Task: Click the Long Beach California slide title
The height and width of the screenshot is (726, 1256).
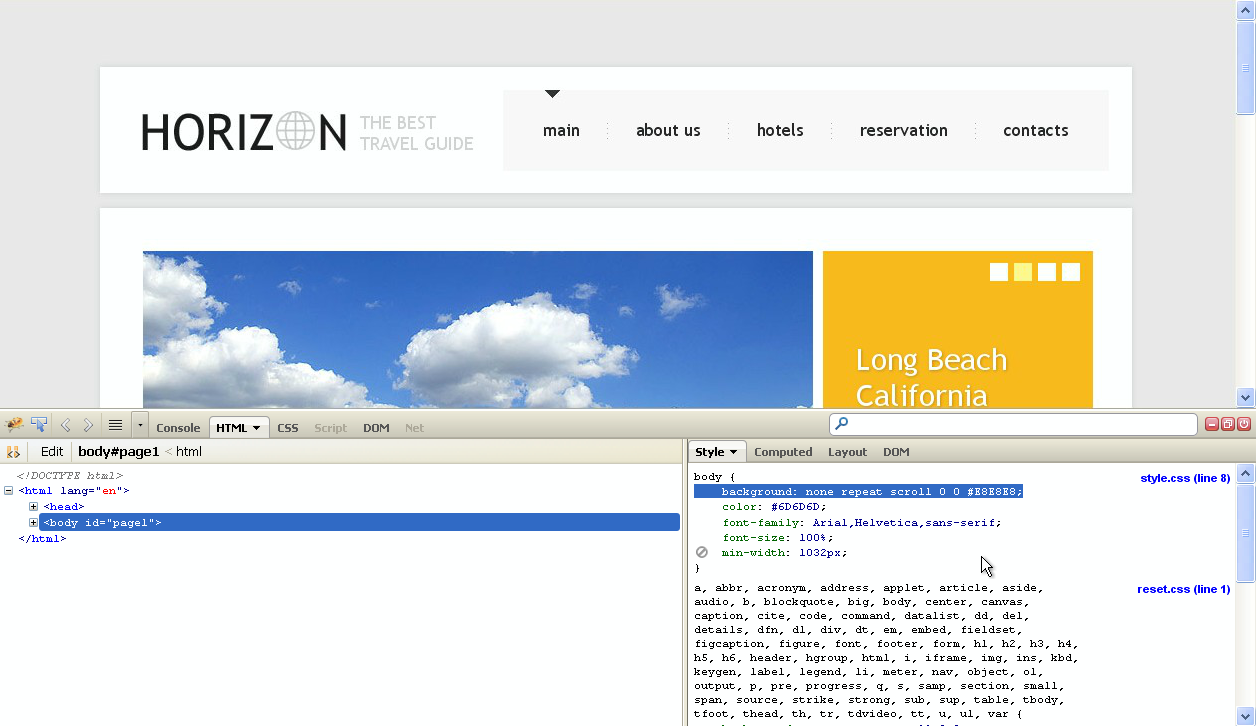Action: tap(931, 377)
